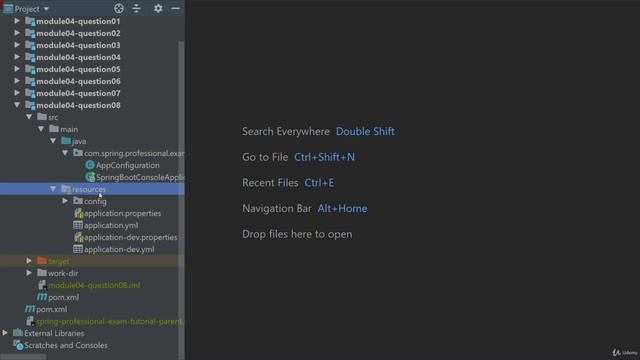Click SpringBootConsoleApplication class icon
Image resolution: width=640 pixels, height=360 pixels.
(x=90, y=177)
